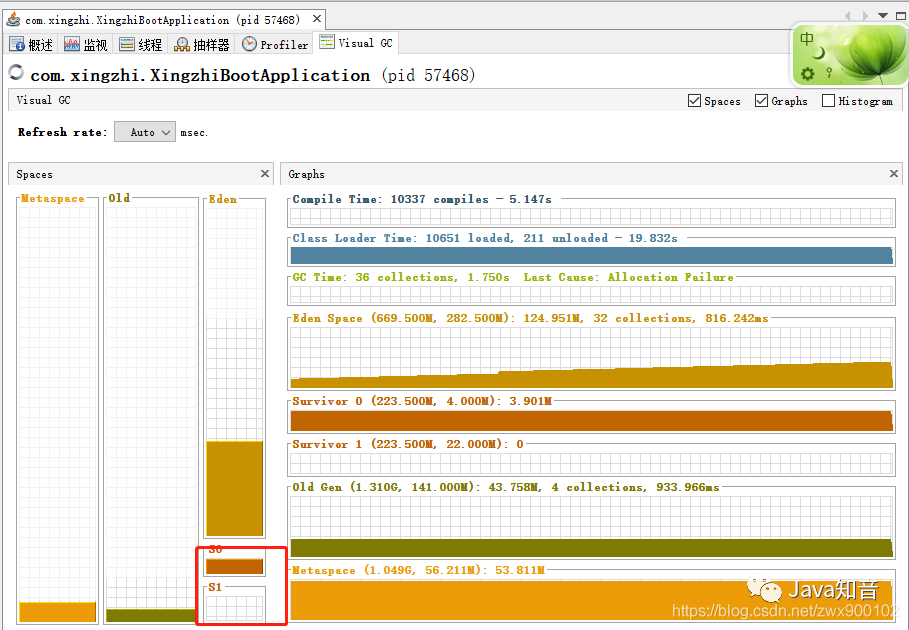Click the Graphs panel header title
Viewport: 909px width, 630px height.
(306, 174)
